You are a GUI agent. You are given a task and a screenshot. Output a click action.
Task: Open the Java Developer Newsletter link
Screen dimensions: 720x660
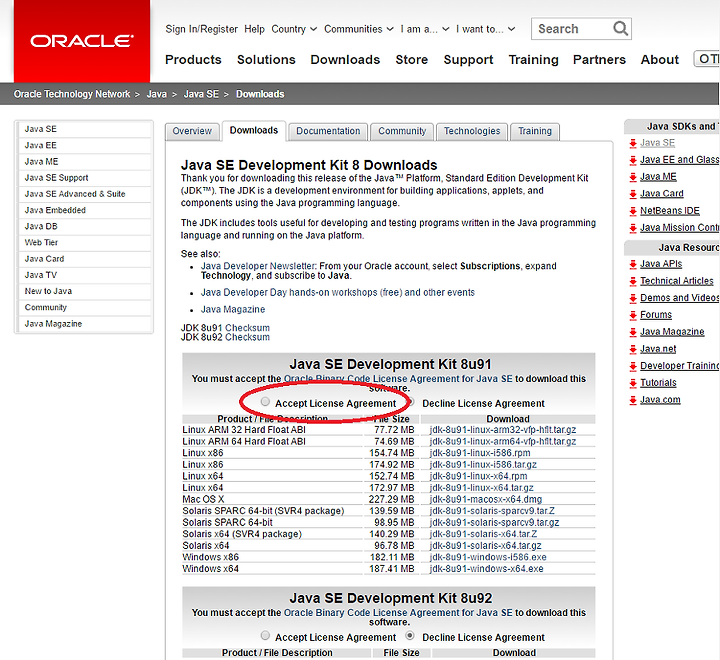tap(258, 266)
